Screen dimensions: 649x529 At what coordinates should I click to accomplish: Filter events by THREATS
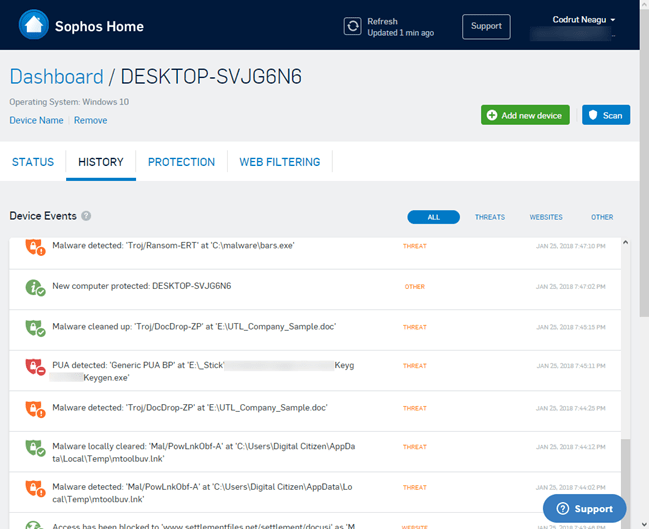tap(489, 217)
